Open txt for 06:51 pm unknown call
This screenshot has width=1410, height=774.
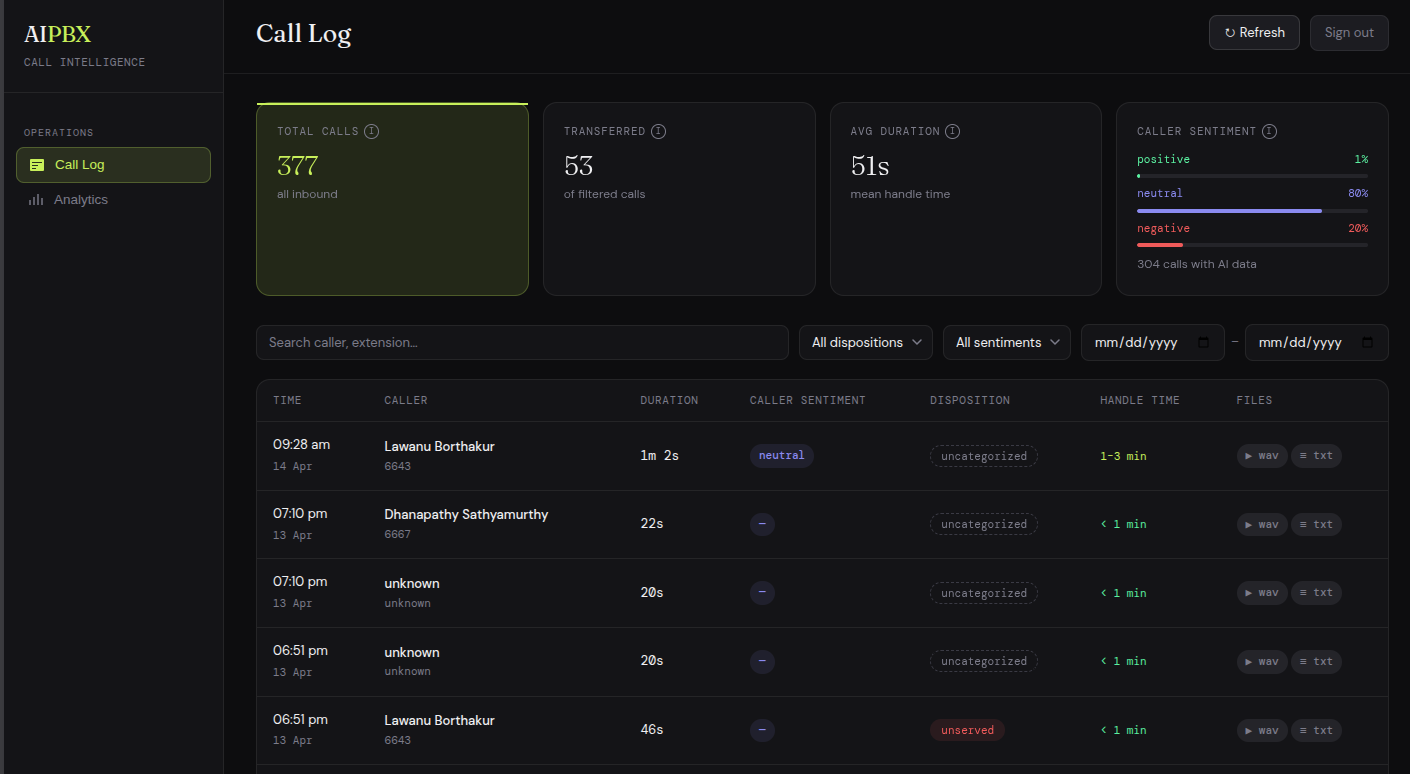(1316, 661)
